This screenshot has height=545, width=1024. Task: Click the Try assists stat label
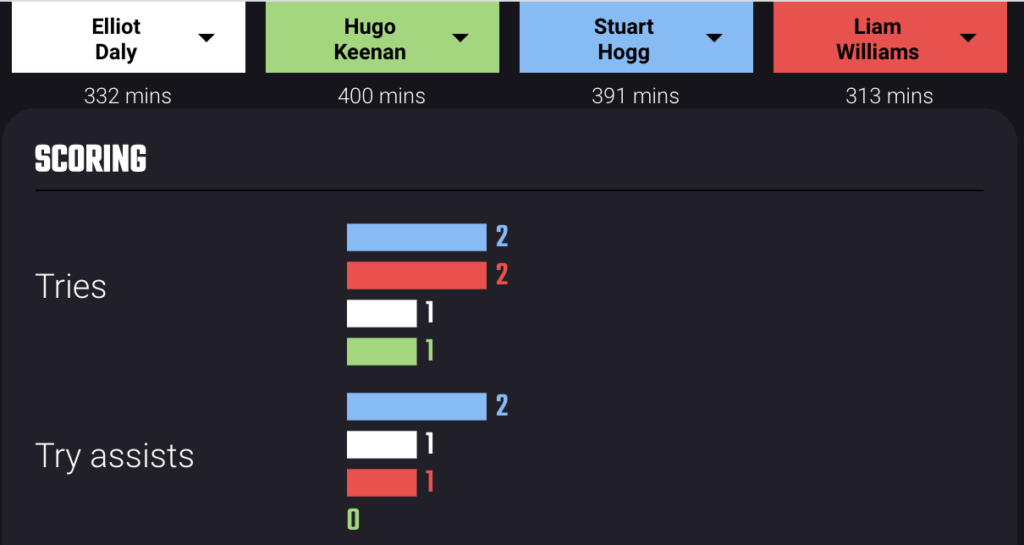[114, 456]
